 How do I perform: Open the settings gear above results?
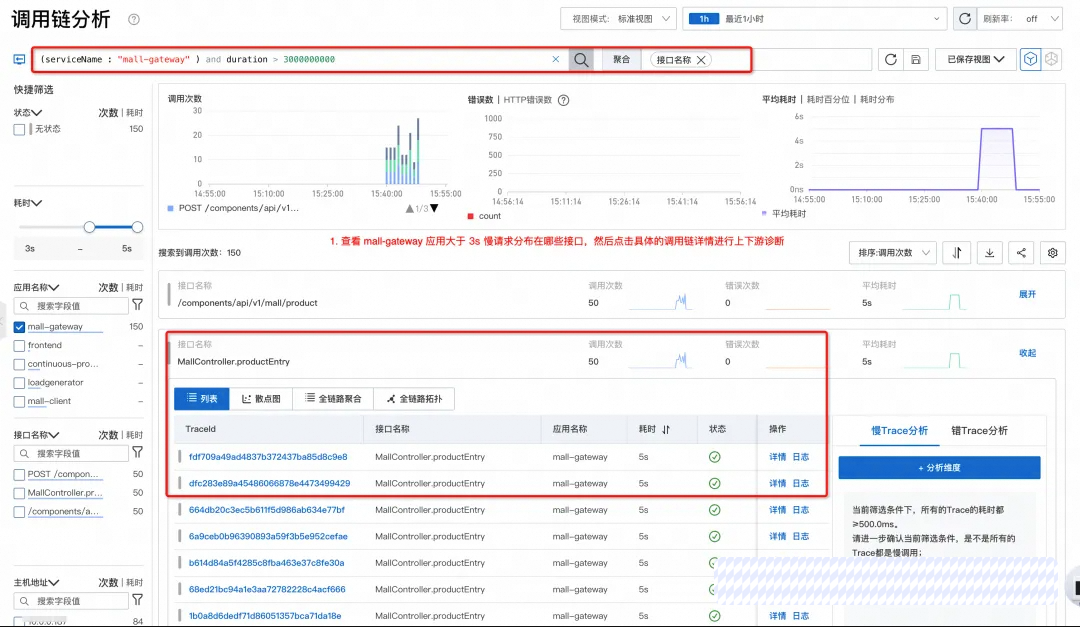pyautogui.click(x=1052, y=253)
